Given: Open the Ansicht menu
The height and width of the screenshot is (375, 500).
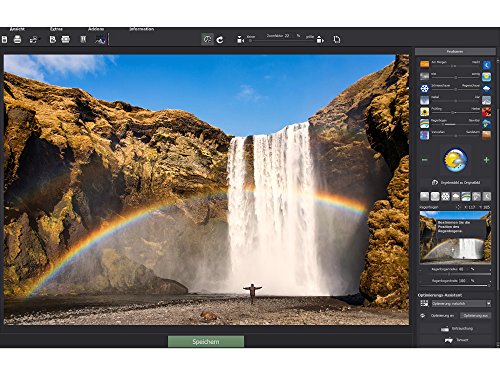Looking at the screenshot, I should (17, 29).
